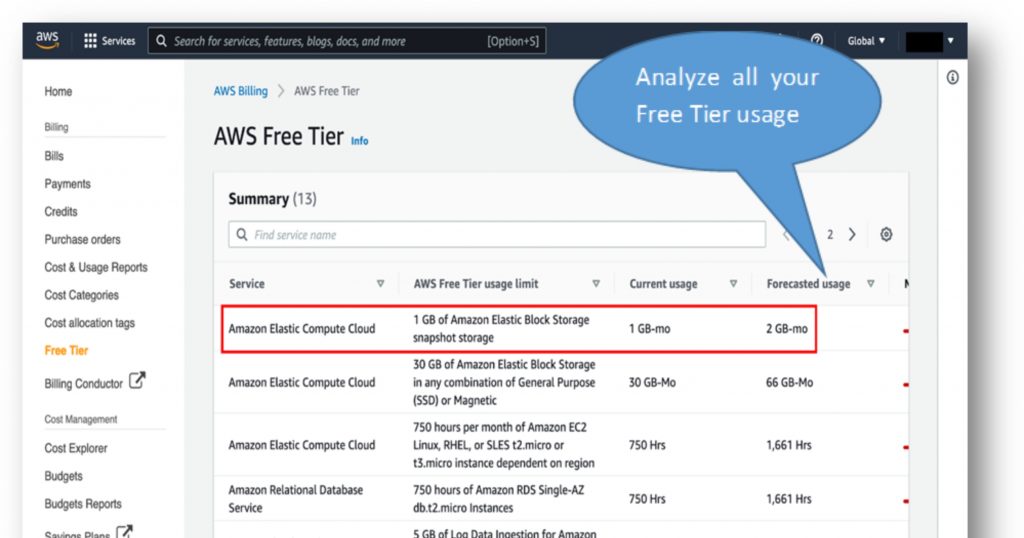Click the '1 GB-mo' current usage value
The image size is (1024, 538).
click(x=649, y=328)
